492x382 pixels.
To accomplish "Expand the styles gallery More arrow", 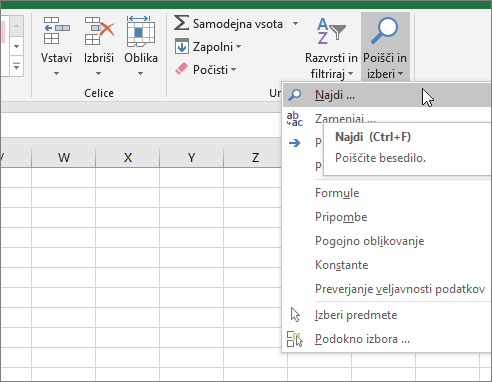I will tap(16, 67).
